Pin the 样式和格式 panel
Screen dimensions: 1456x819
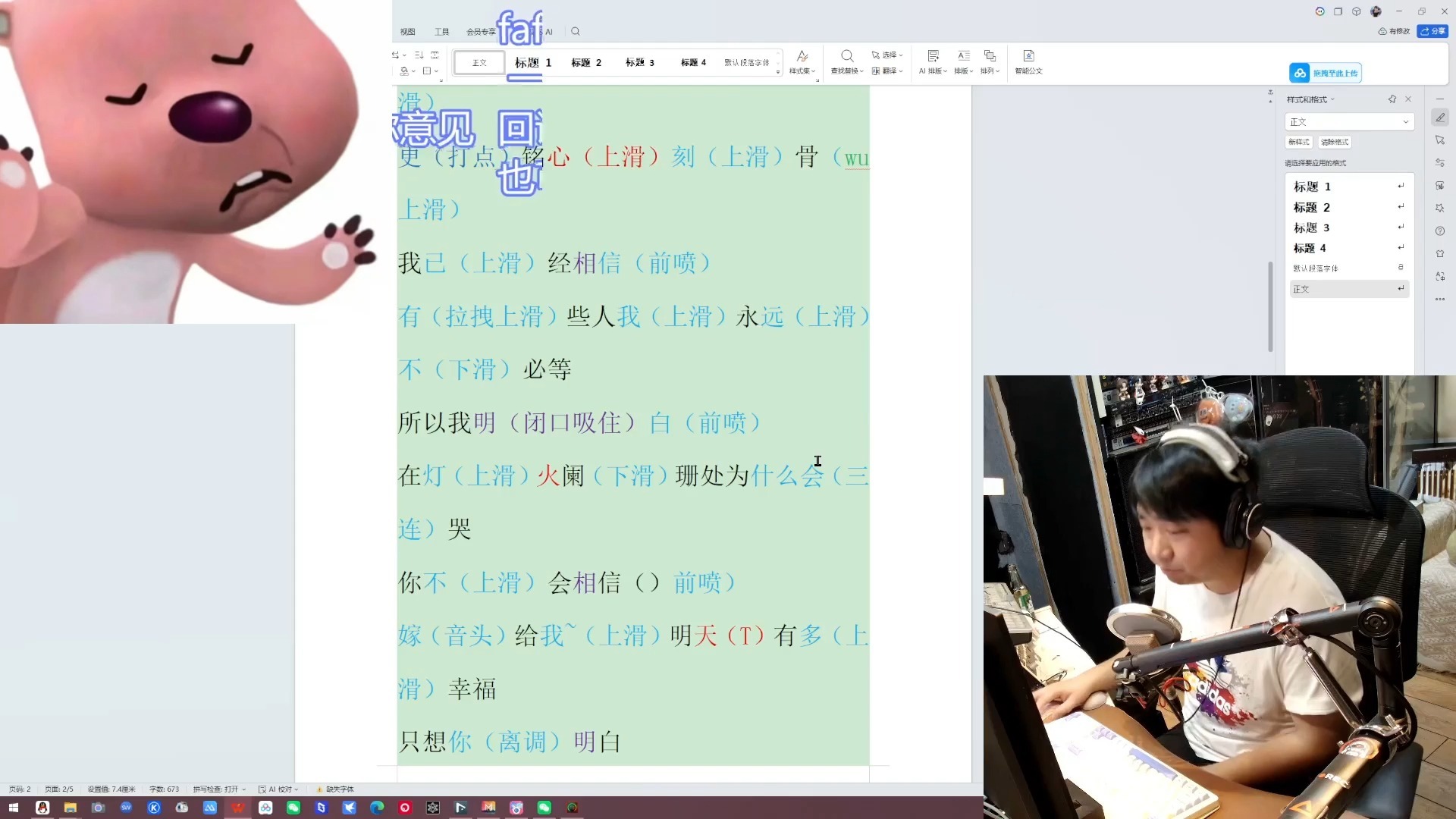(1392, 99)
